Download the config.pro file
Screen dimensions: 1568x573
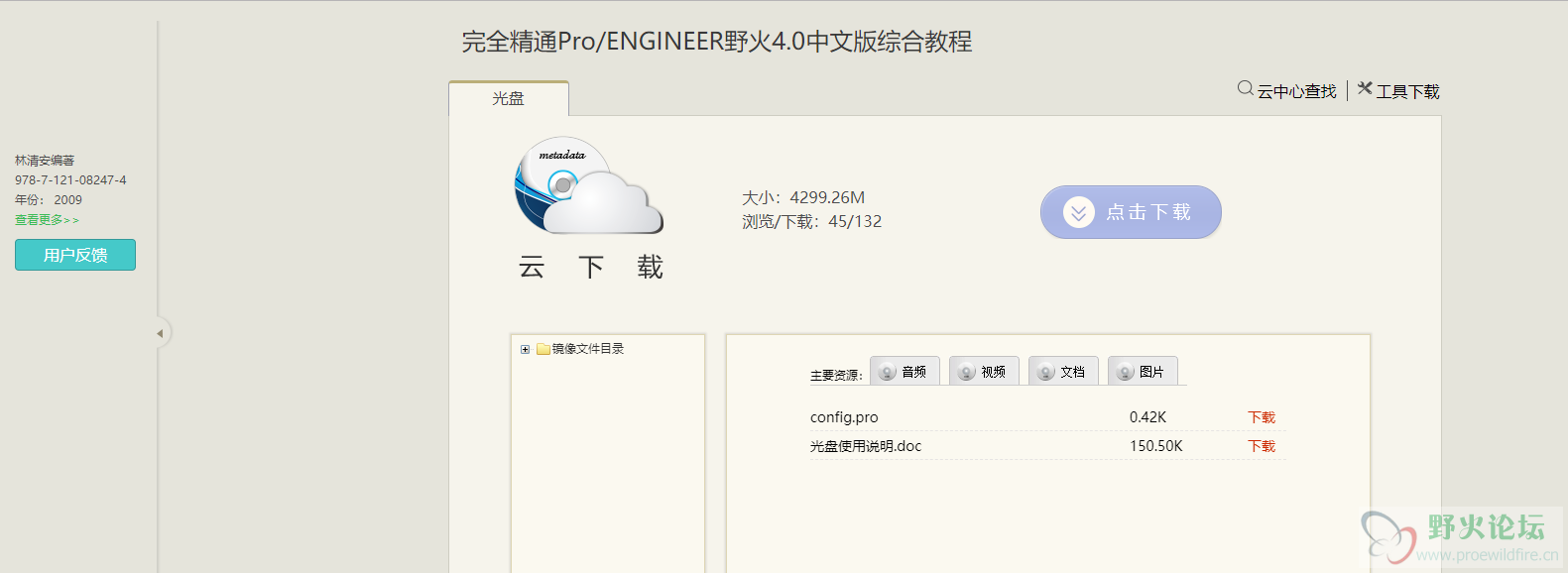[x=1262, y=417]
